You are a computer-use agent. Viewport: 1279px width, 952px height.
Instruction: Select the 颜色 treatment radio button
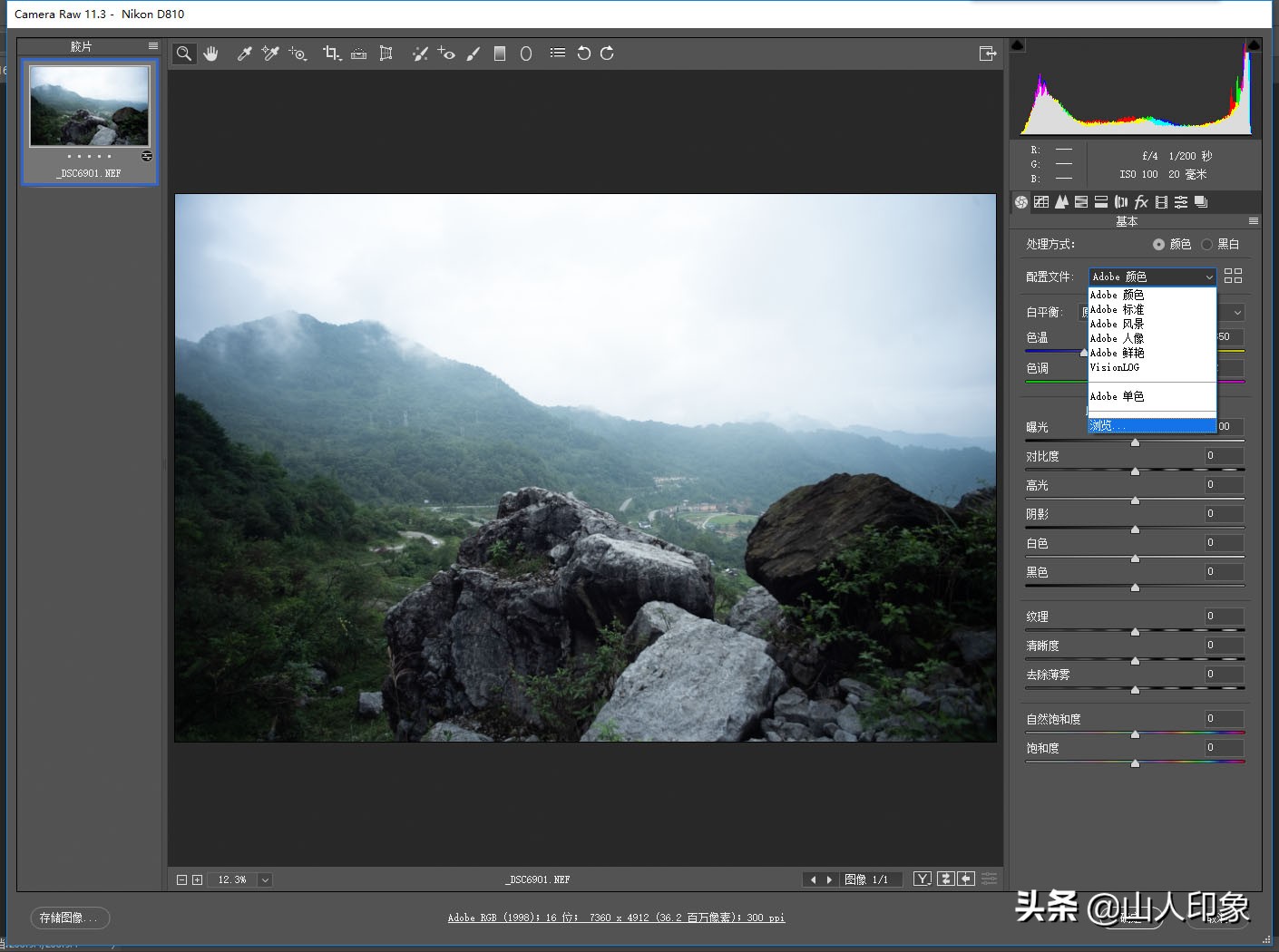[1158, 244]
